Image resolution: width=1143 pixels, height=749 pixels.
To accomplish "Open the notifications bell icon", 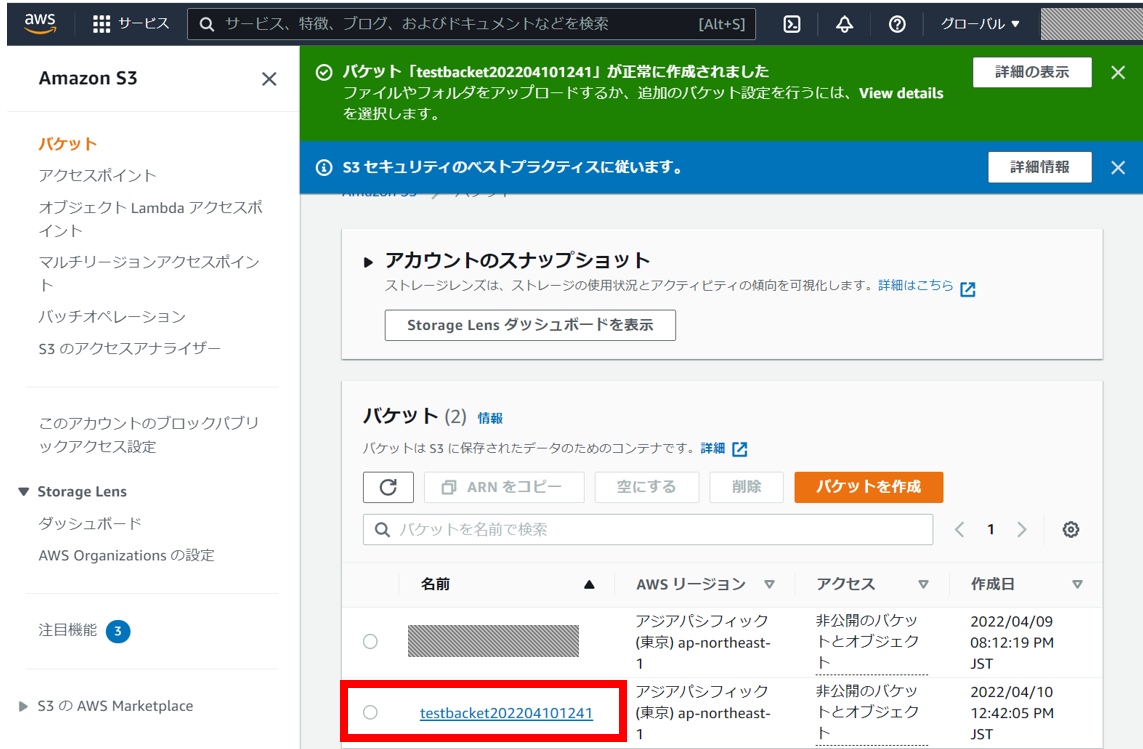I will pyautogui.click(x=844, y=24).
